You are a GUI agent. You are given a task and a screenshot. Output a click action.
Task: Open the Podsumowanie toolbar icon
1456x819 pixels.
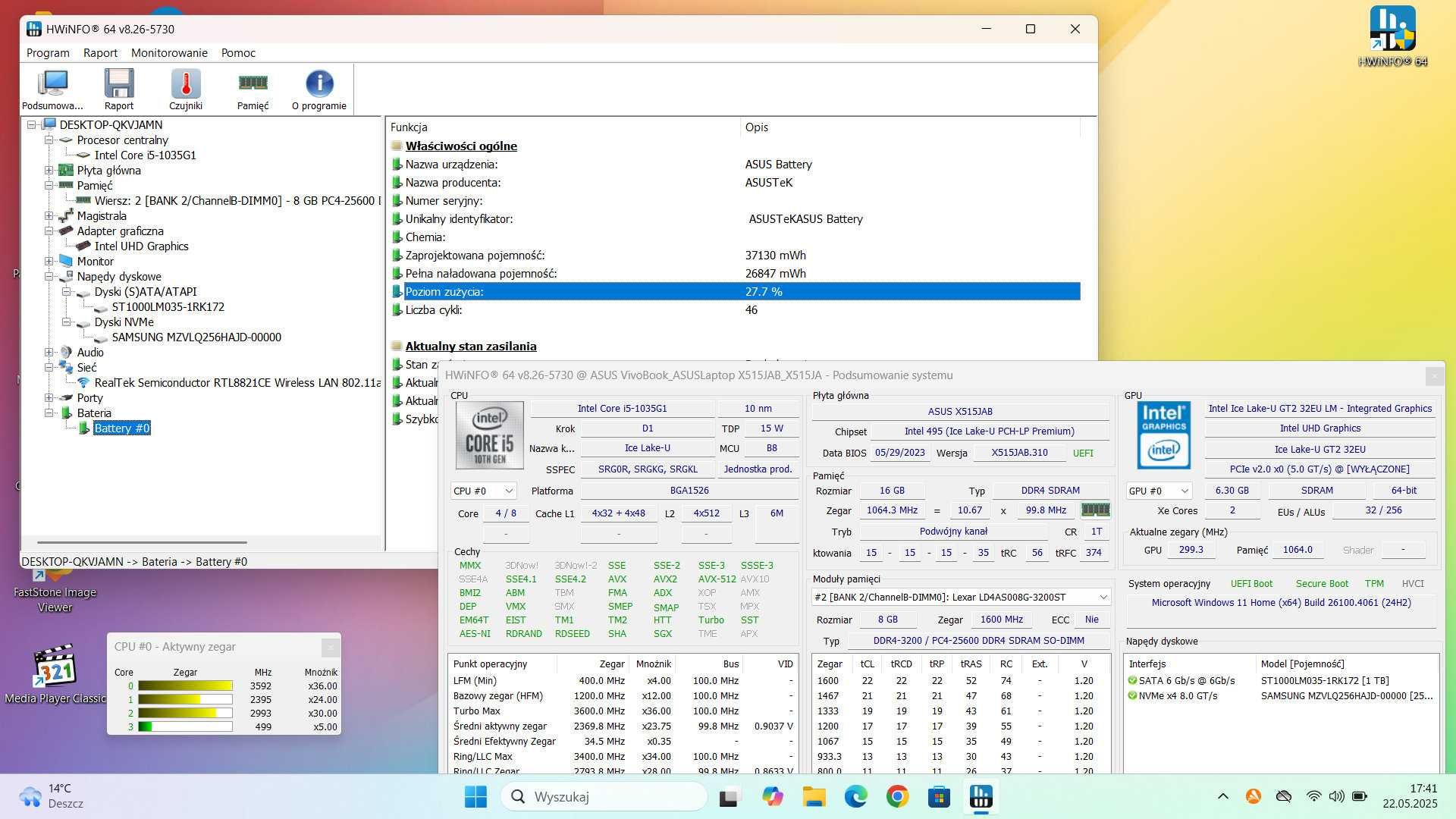coord(52,89)
